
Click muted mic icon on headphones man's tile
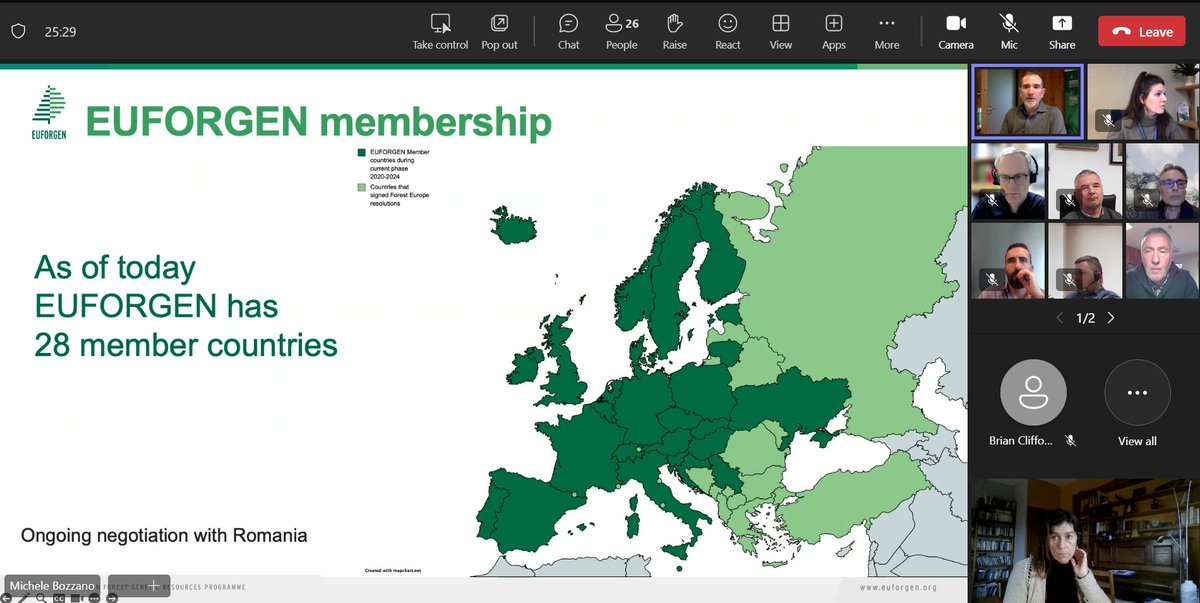tap(991, 201)
